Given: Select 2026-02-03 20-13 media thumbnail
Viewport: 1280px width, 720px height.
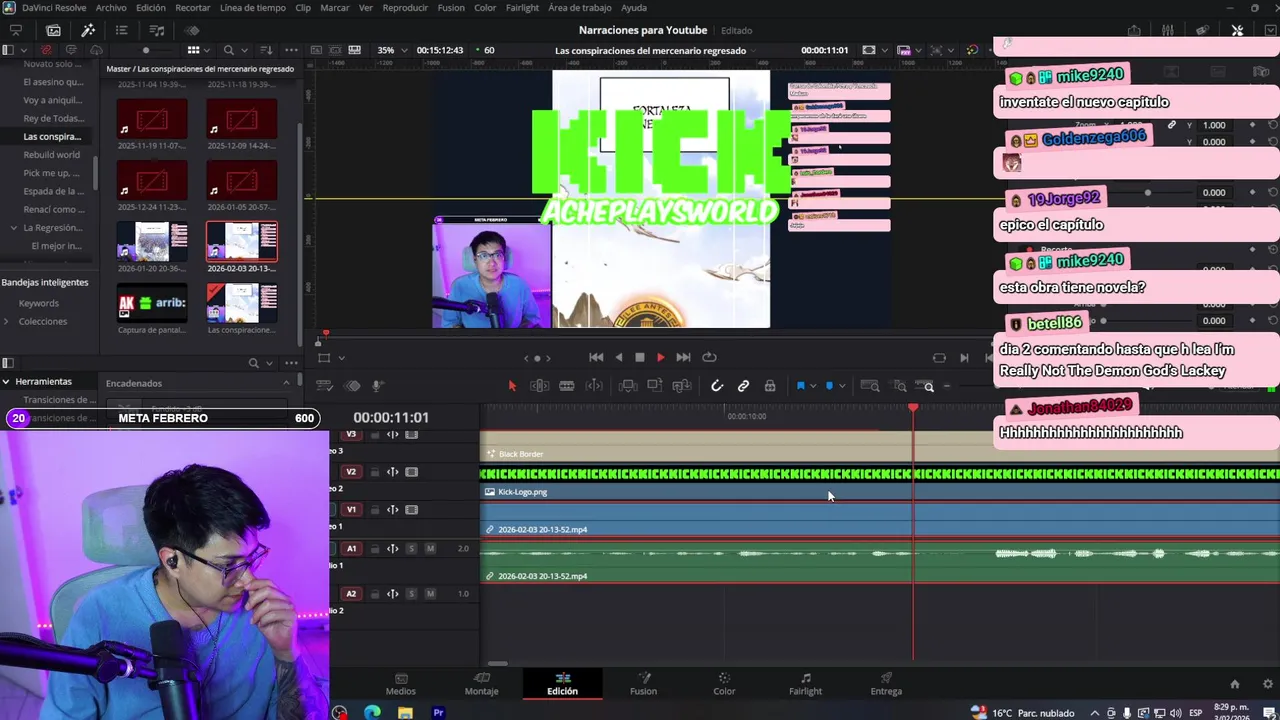Looking at the screenshot, I should coord(242,241).
